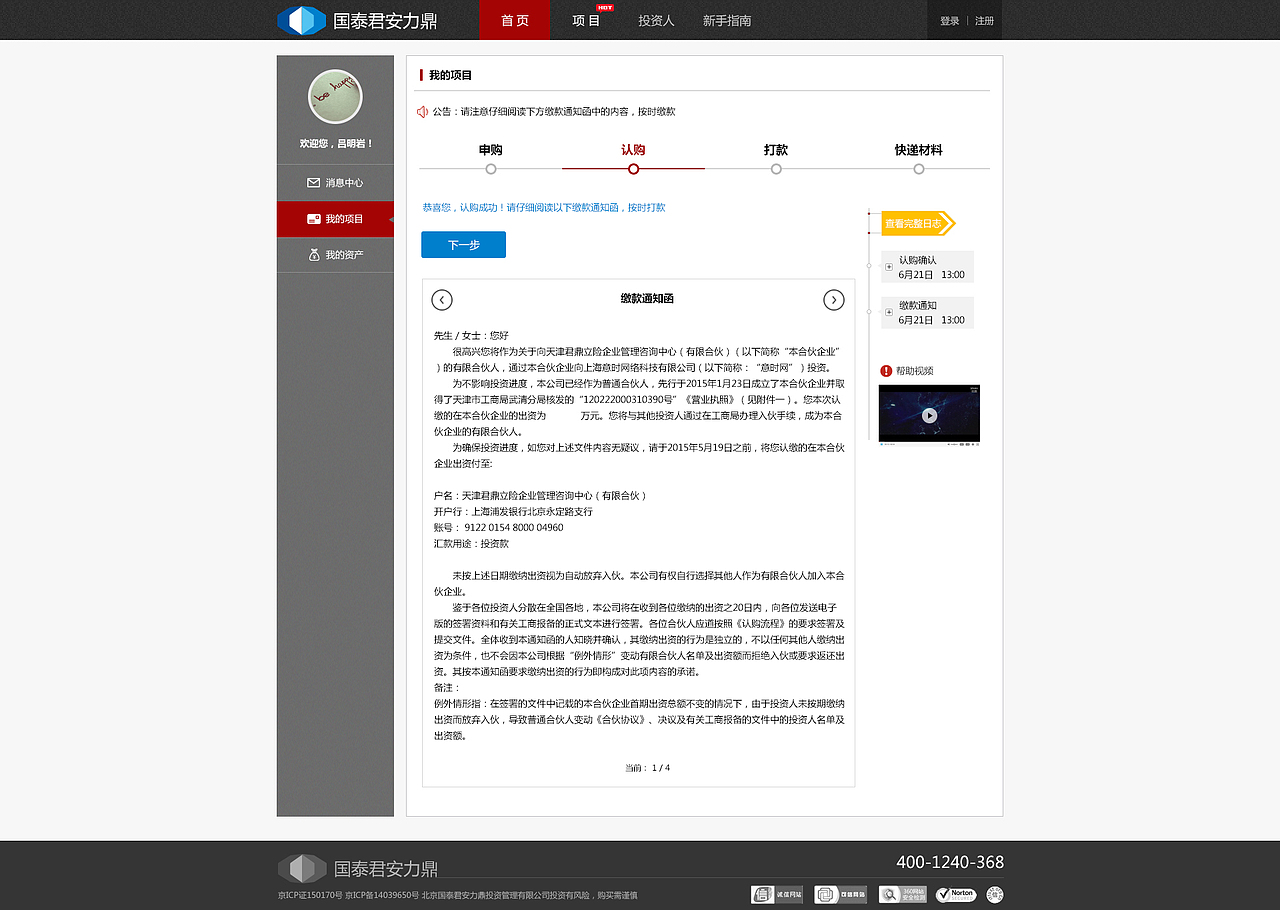Click the 下一步 button
Image resolution: width=1280 pixels, height=910 pixels.
463,244
